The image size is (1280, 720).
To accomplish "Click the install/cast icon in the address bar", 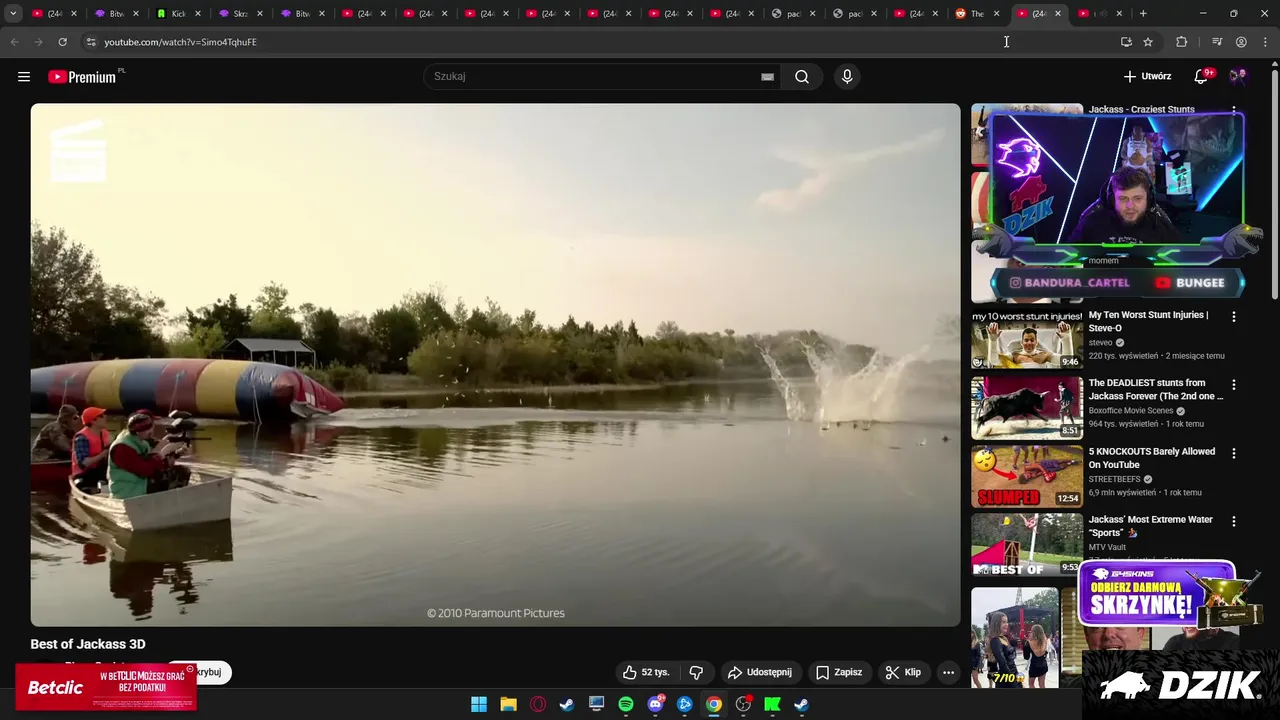I will [x=1126, y=42].
